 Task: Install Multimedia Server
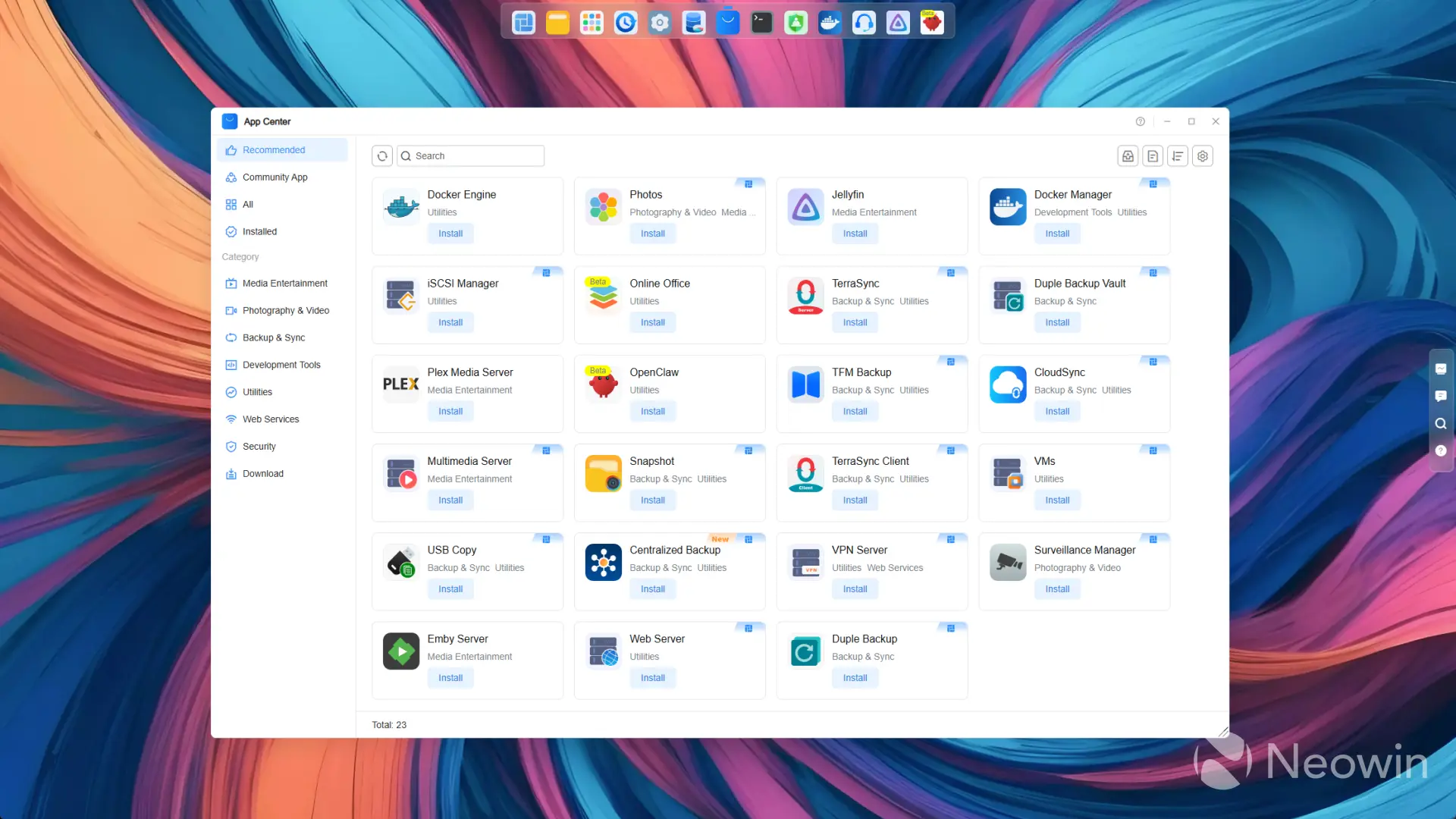coord(450,500)
